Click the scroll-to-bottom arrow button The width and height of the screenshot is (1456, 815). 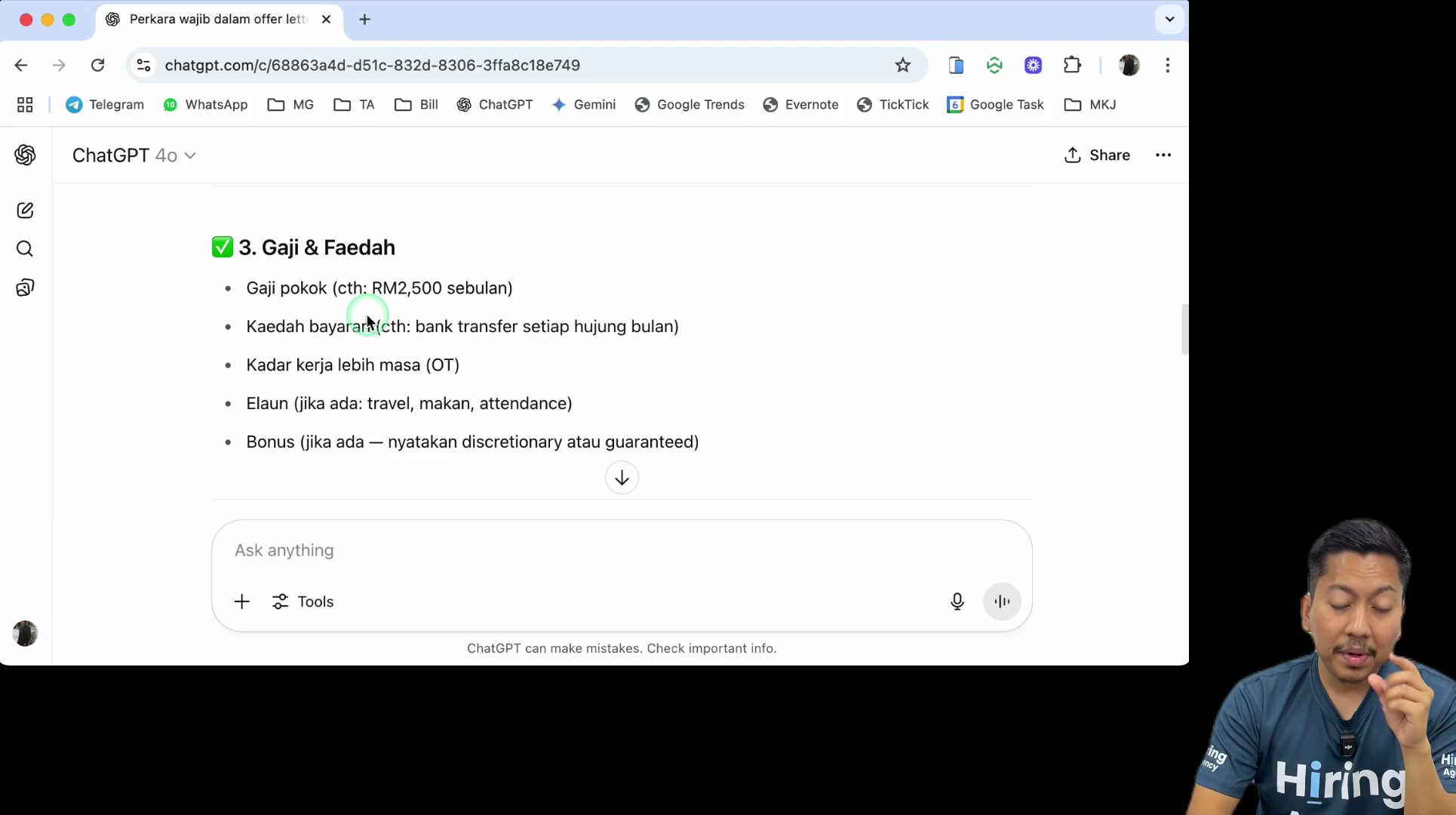(622, 478)
